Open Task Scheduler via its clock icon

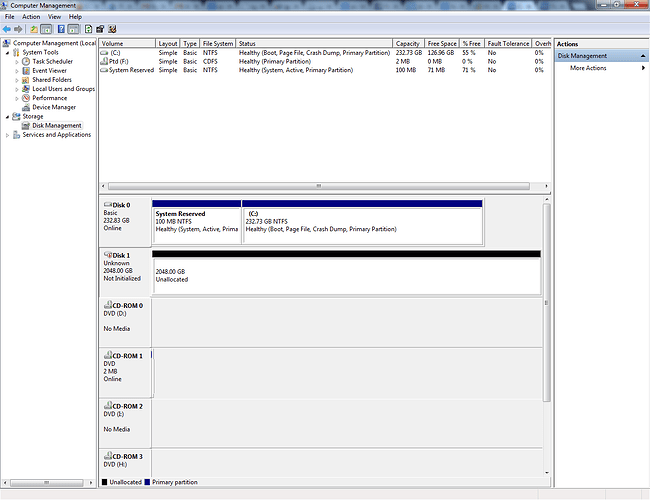pyautogui.click(x=26, y=61)
